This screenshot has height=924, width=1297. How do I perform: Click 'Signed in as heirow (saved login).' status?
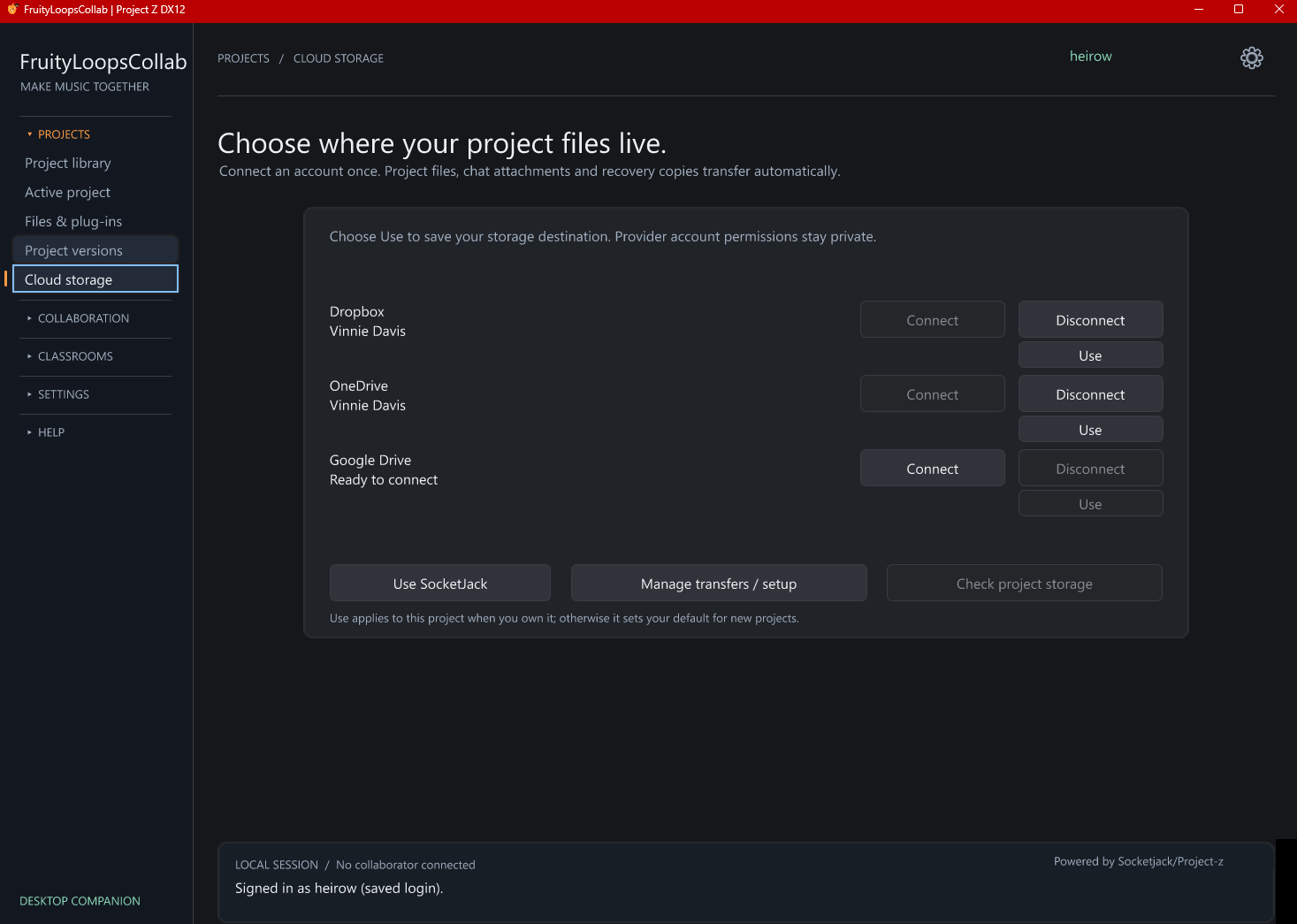340,889
